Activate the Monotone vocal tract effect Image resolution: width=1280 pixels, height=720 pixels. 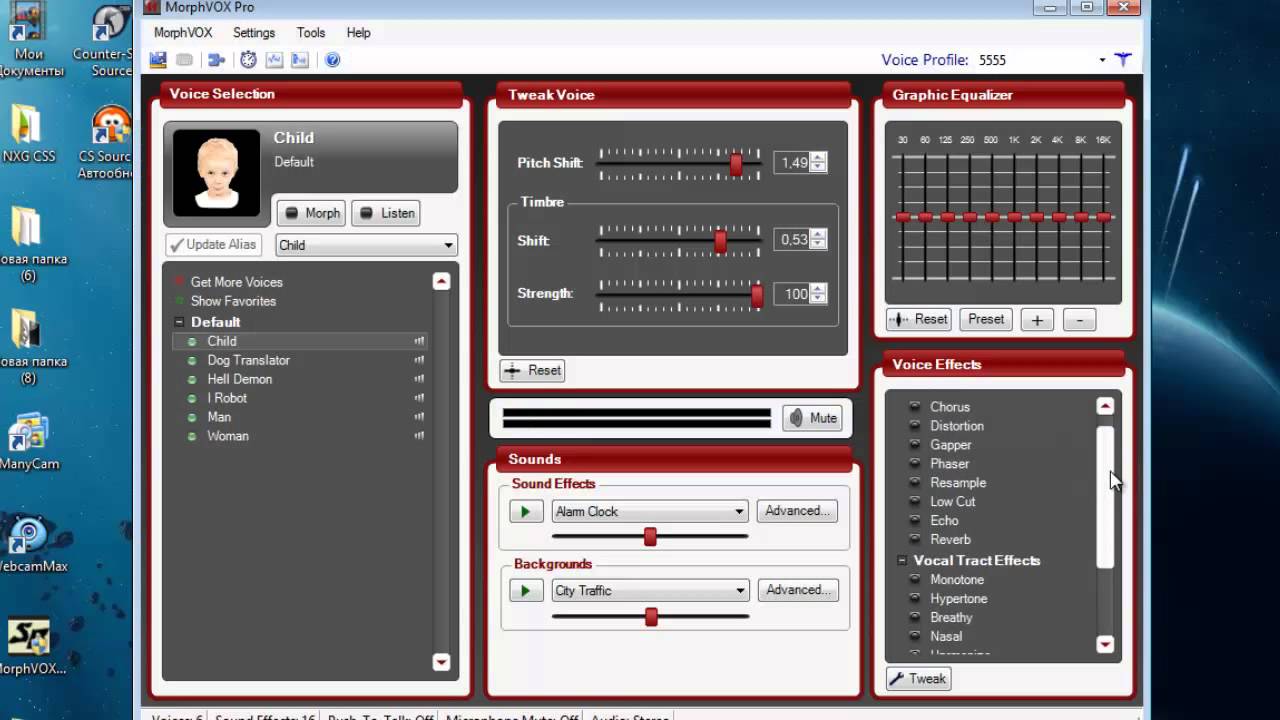tap(914, 580)
